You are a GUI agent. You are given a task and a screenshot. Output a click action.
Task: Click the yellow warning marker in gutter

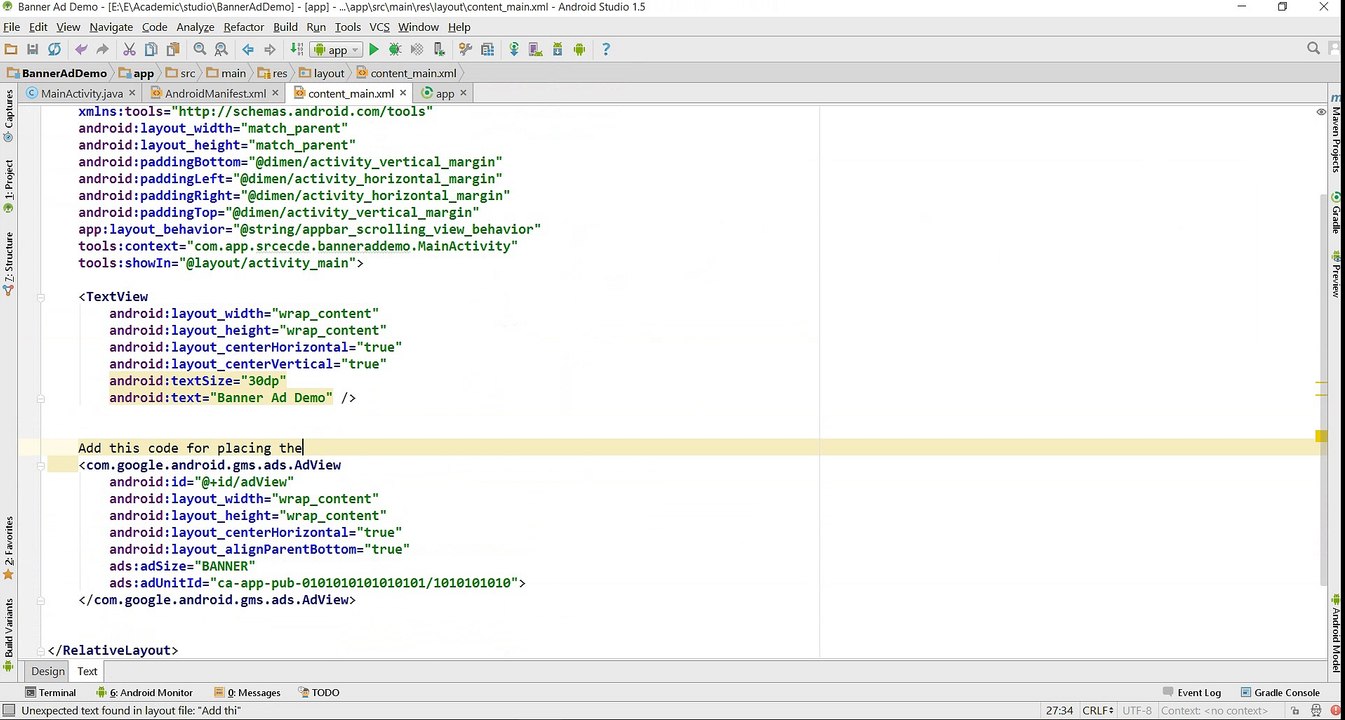click(x=1321, y=436)
